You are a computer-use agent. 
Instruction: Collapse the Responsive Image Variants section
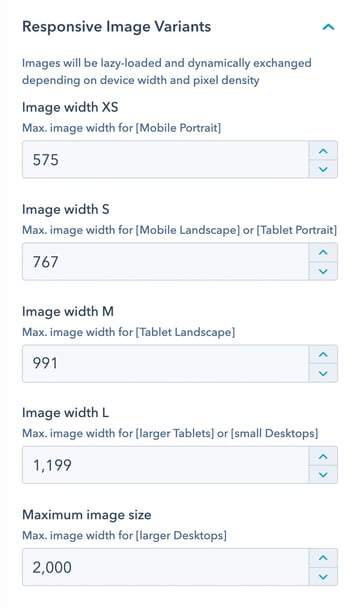pyautogui.click(x=328, y=27)
